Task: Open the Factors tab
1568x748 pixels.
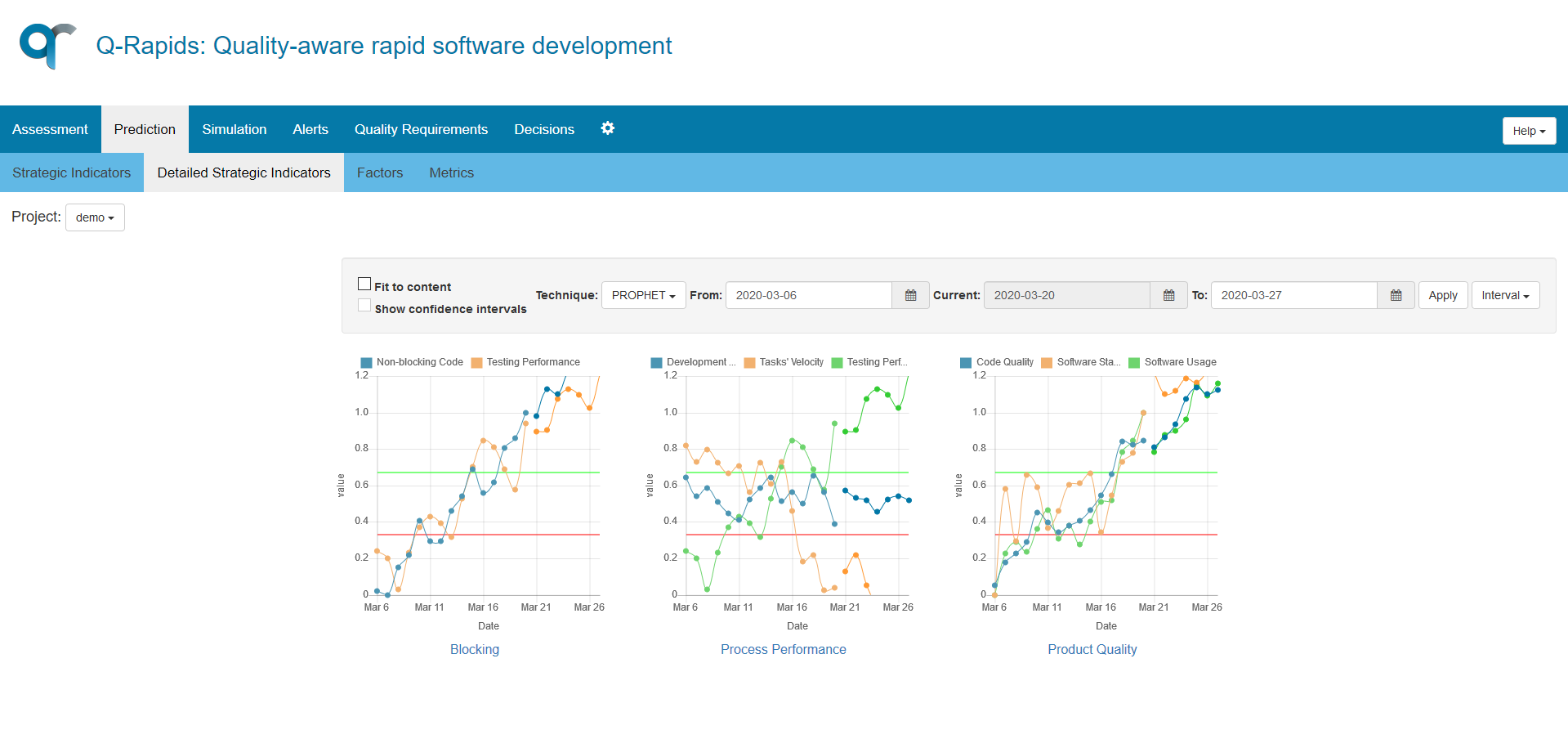Action: (379, 172)
